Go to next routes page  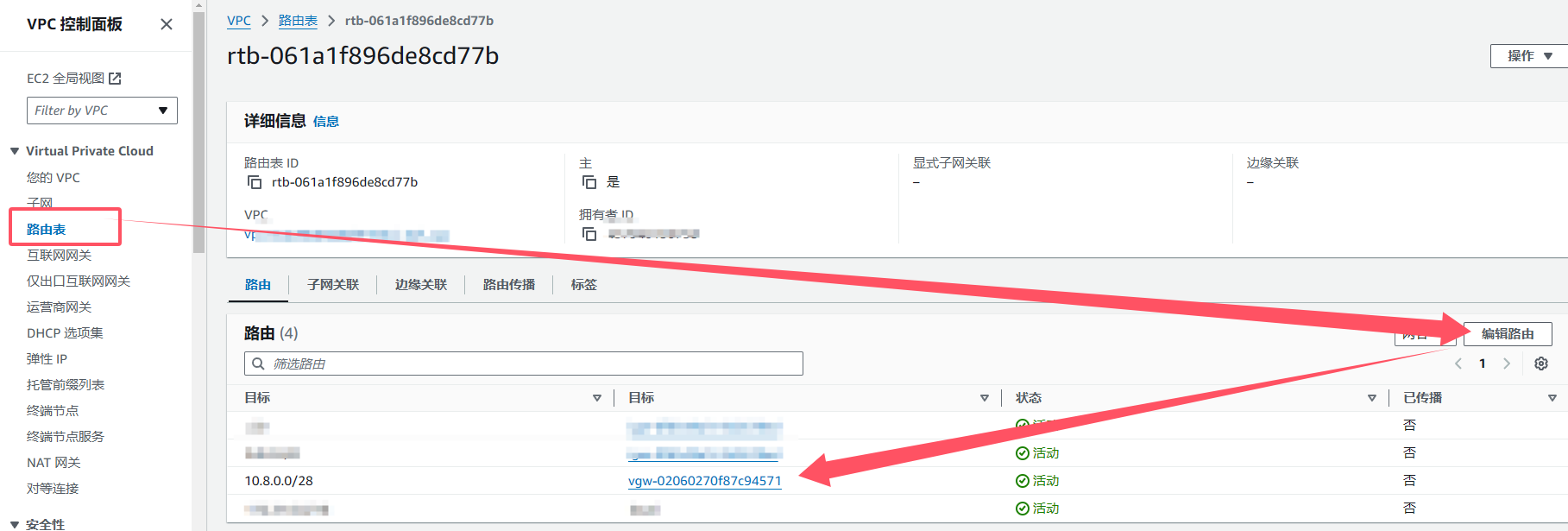(1507, 363)
